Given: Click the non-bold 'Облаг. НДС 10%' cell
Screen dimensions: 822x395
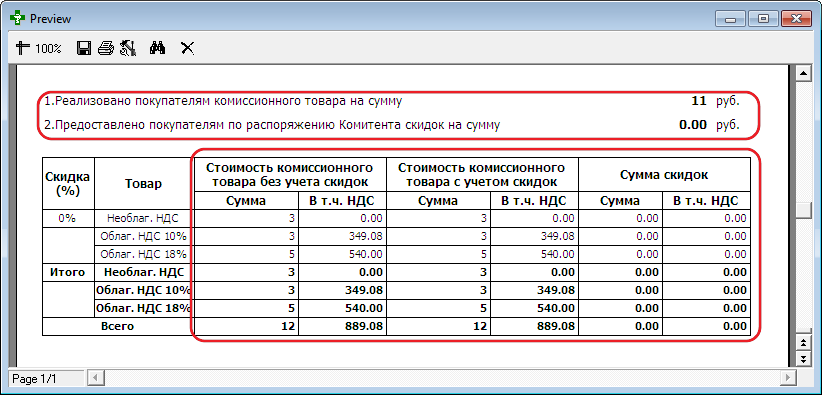Looking at the screenshot, I should pos(143,236).
